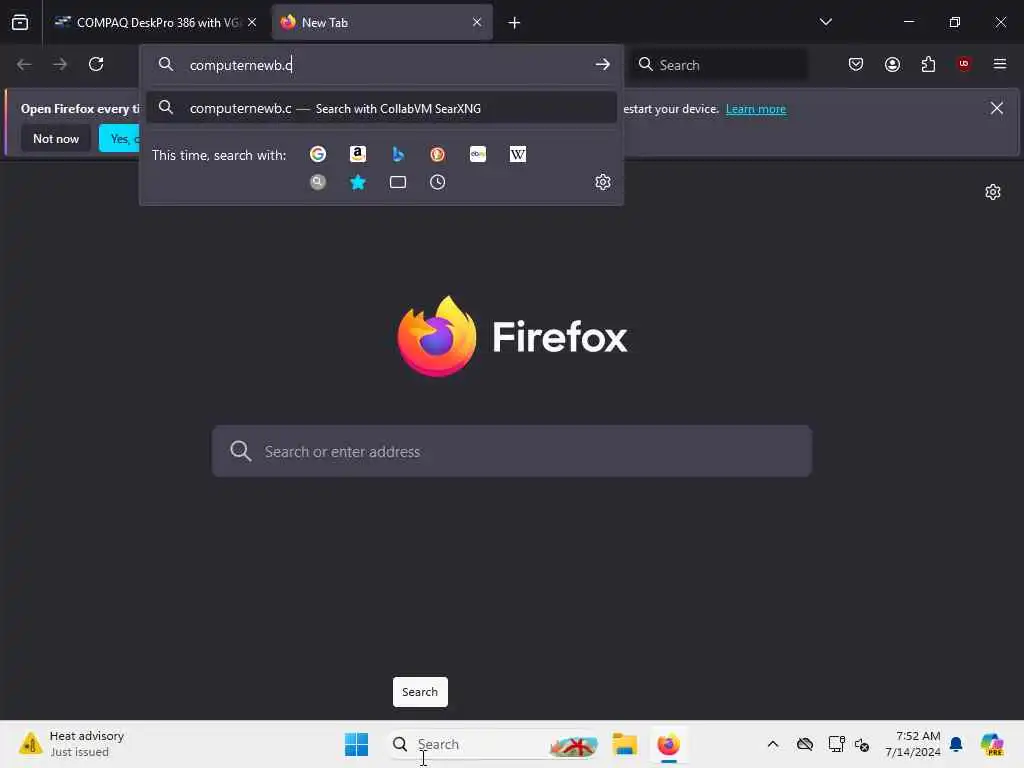Launch Copilot preview from the taskbar
1024x768 pixels.
[x=992, y=744]
